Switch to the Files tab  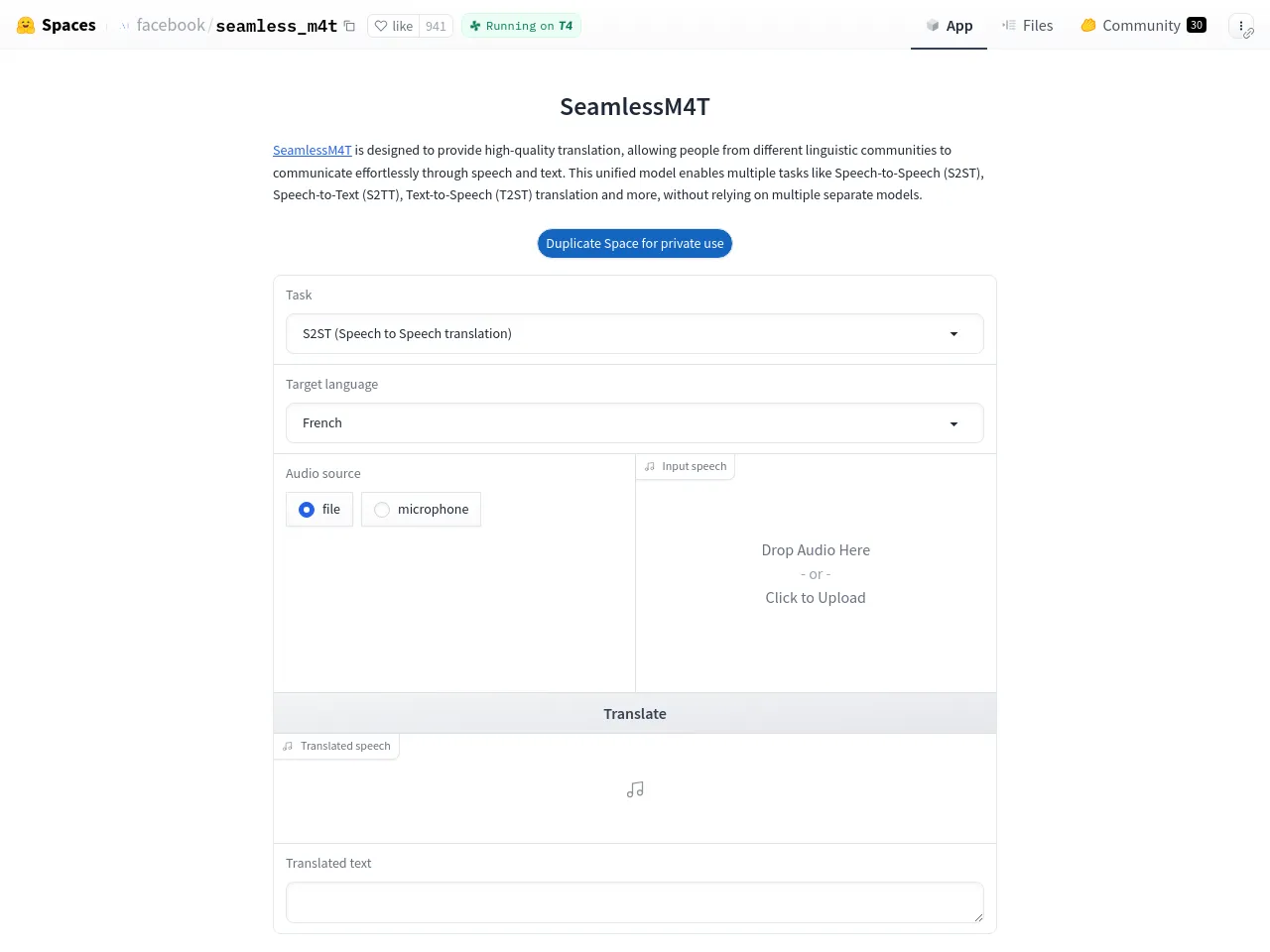(x=1028, y=26)
